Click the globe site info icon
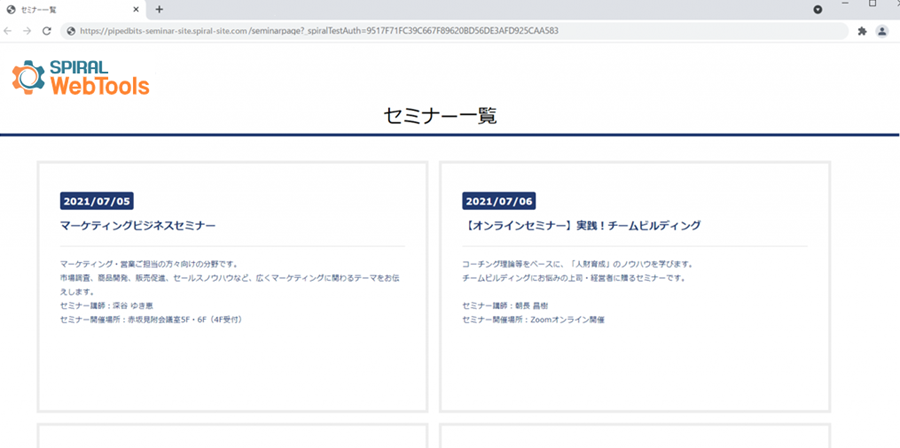900x448 pixels. pos(71,31)
